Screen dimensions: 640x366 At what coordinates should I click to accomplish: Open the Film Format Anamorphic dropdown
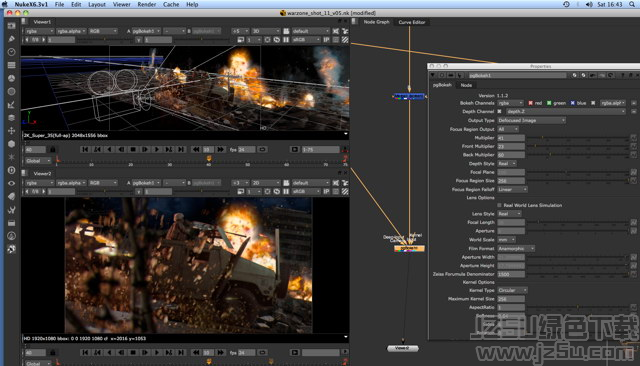[516, 248]
